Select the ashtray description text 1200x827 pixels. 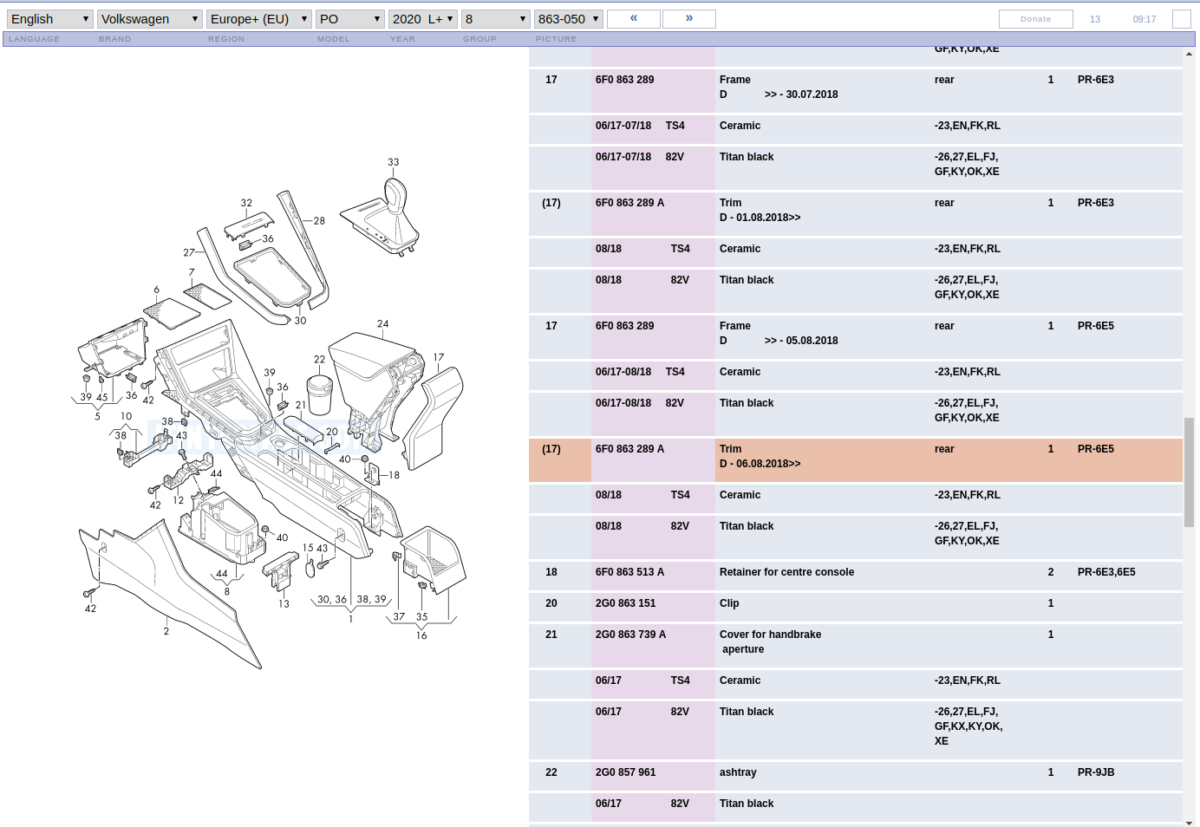coord(739,772)
